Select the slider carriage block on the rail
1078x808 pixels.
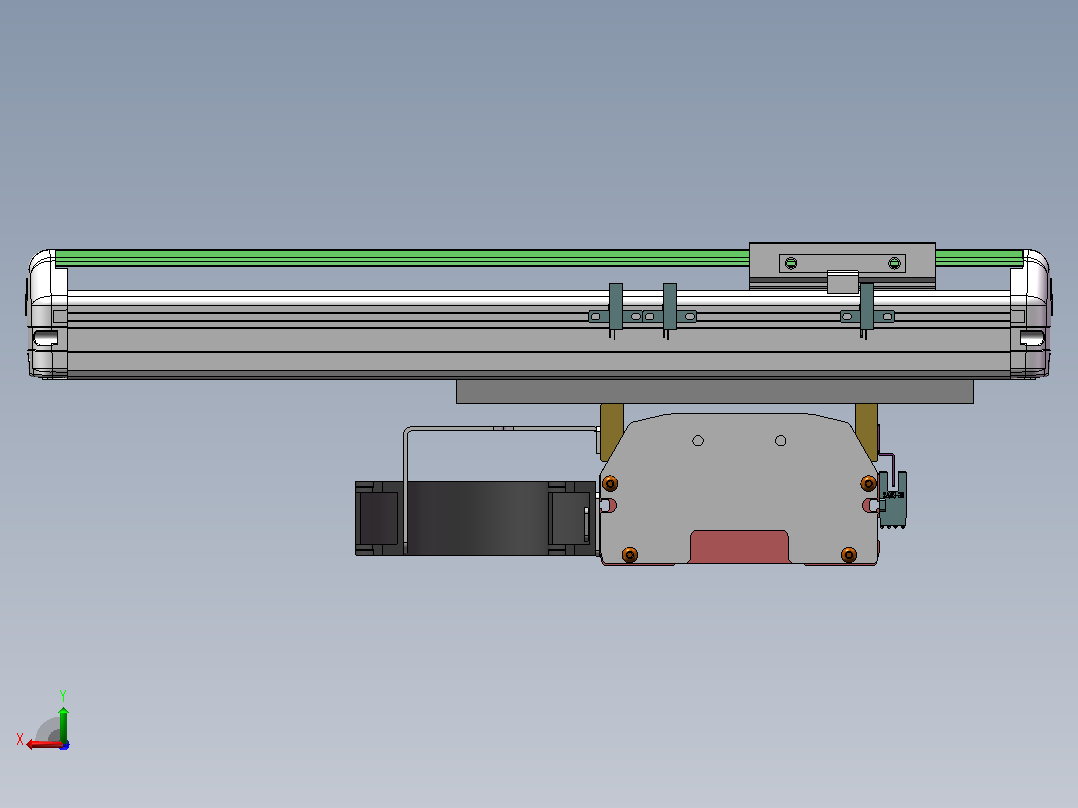pos(842,265)
